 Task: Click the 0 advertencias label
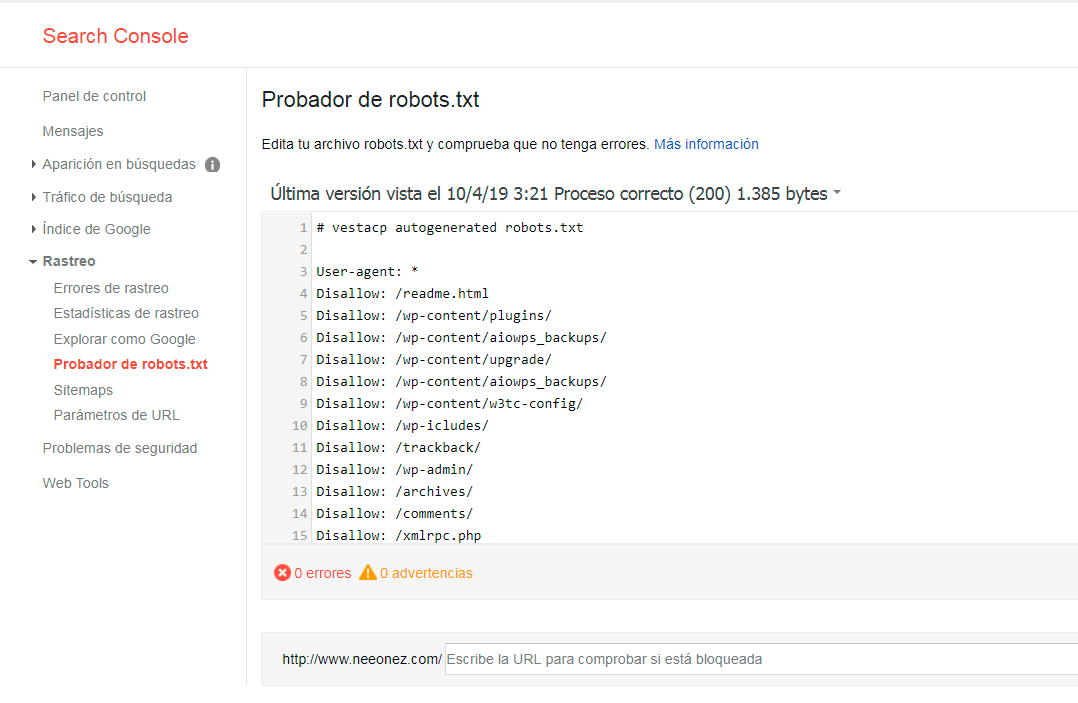click(426, 573)
